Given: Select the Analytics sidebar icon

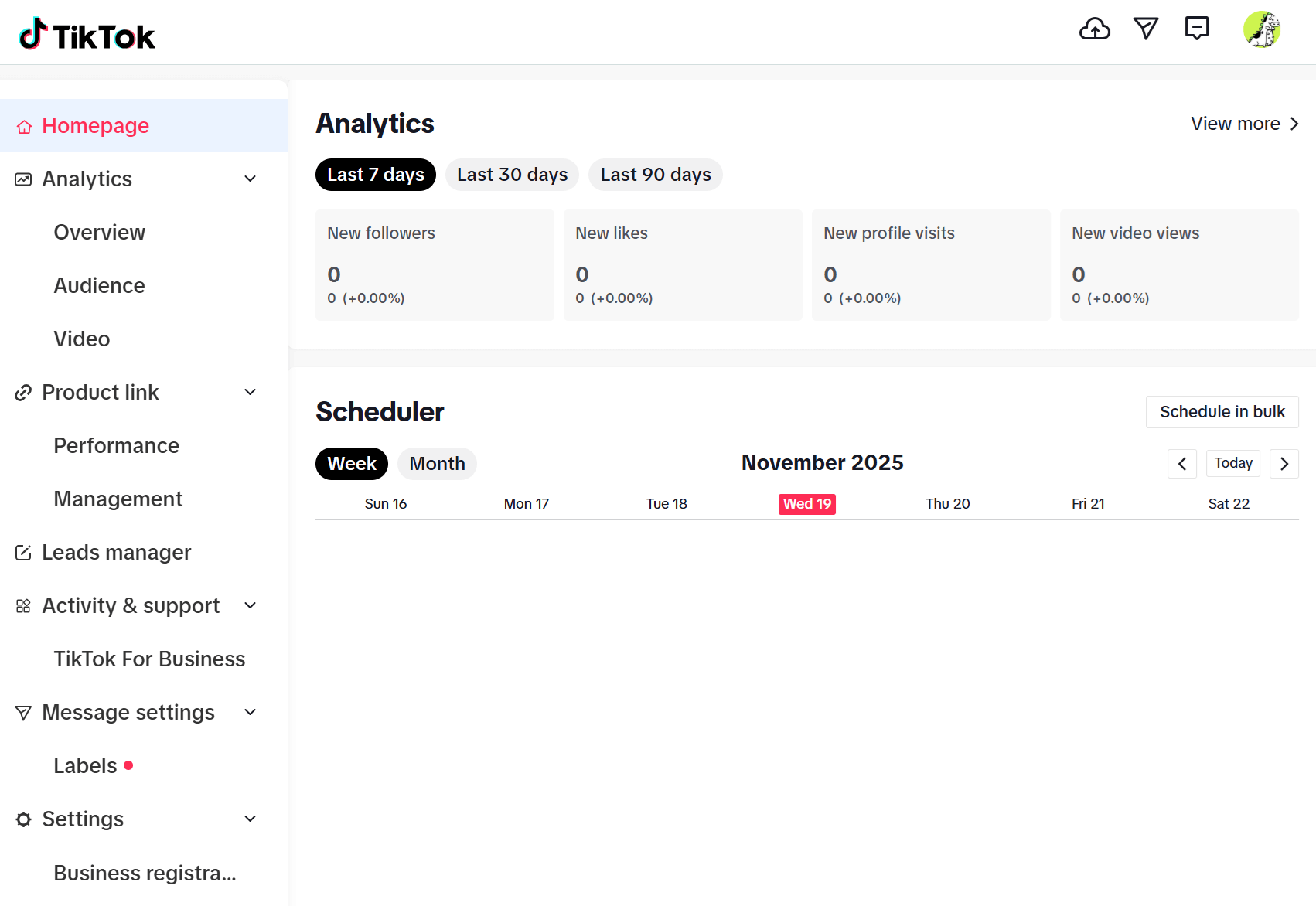Looking at the screenshot, I should tap(22, 179).
